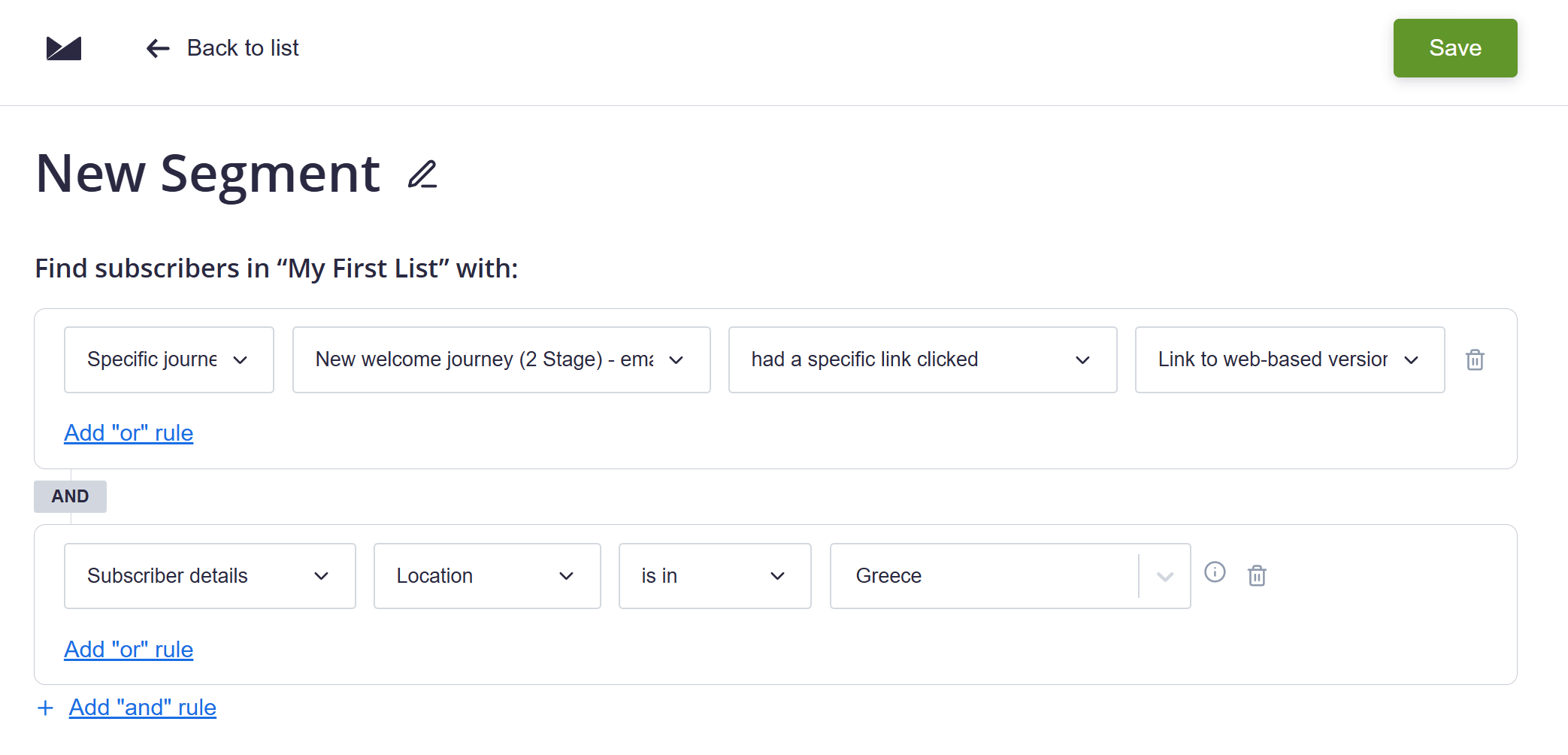Change the Location field dropdown

(x=486, y=576)
